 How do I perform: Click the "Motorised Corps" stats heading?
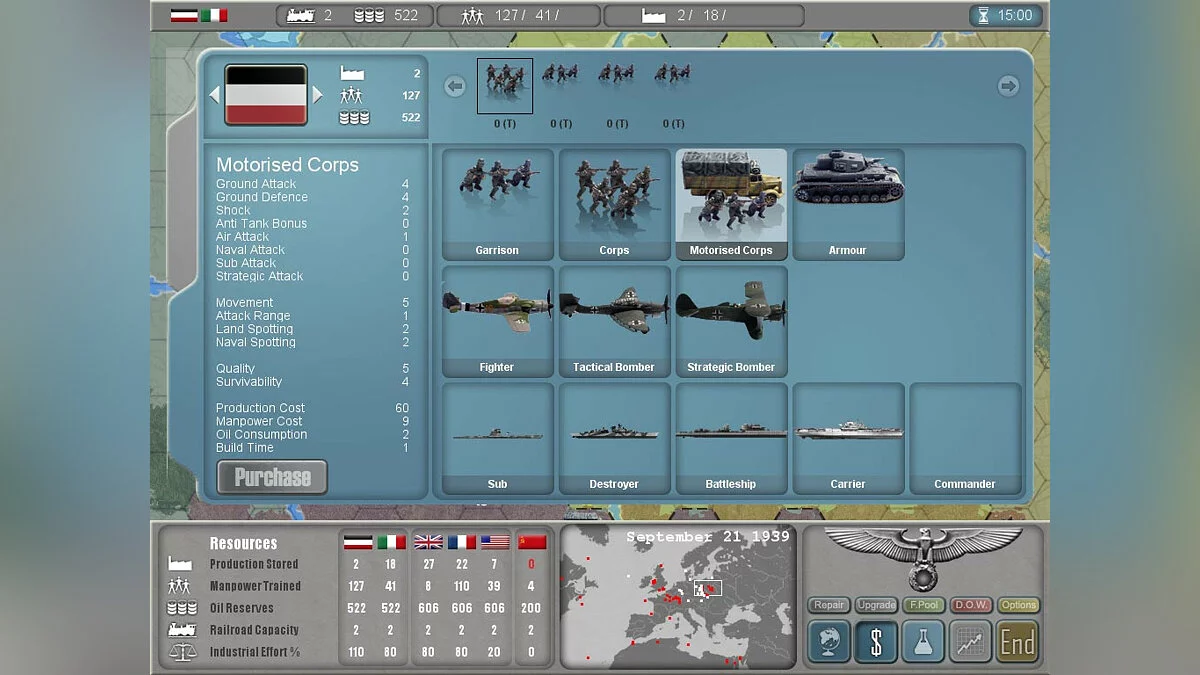(287, 165)
